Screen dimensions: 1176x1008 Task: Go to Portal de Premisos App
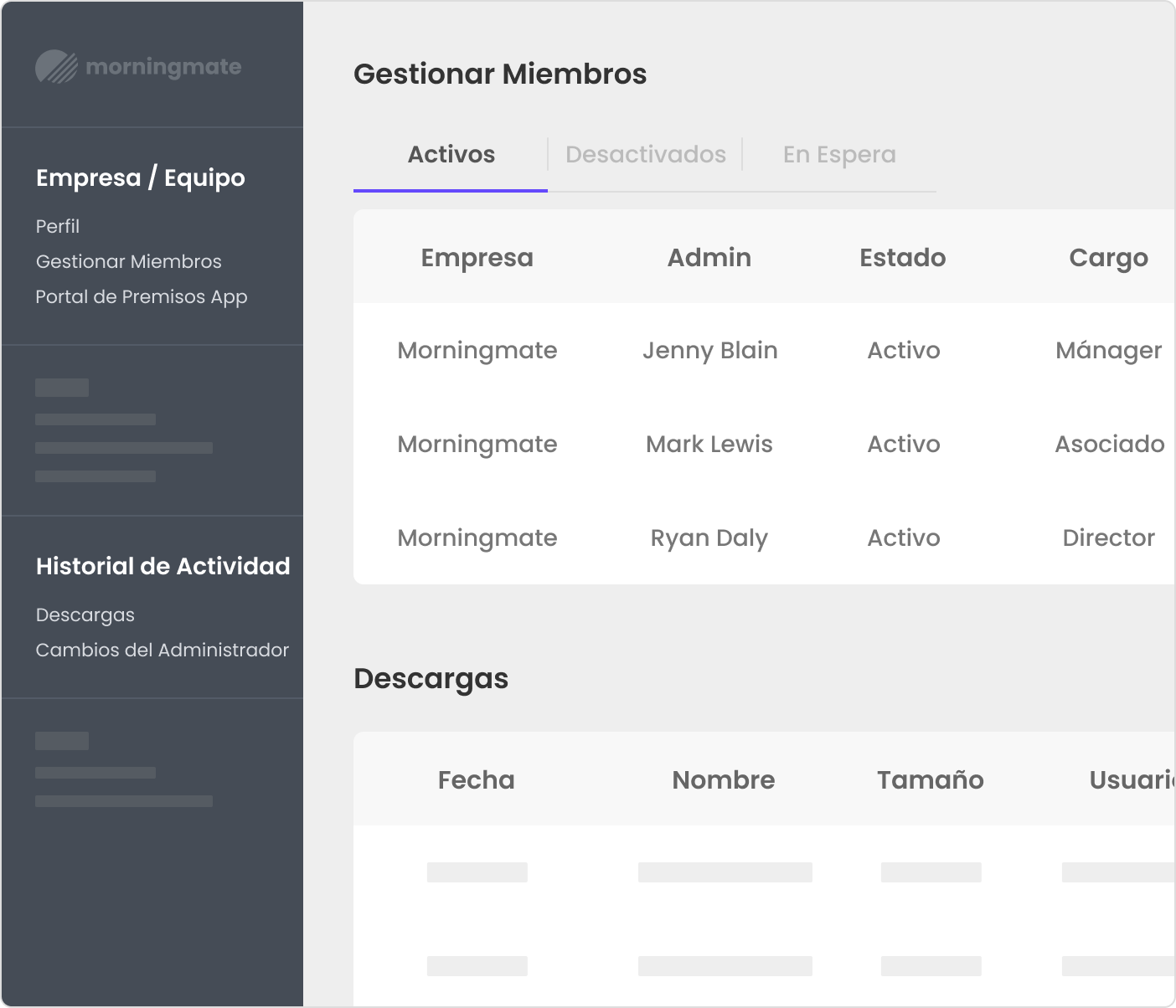click(x=141, y=296)
